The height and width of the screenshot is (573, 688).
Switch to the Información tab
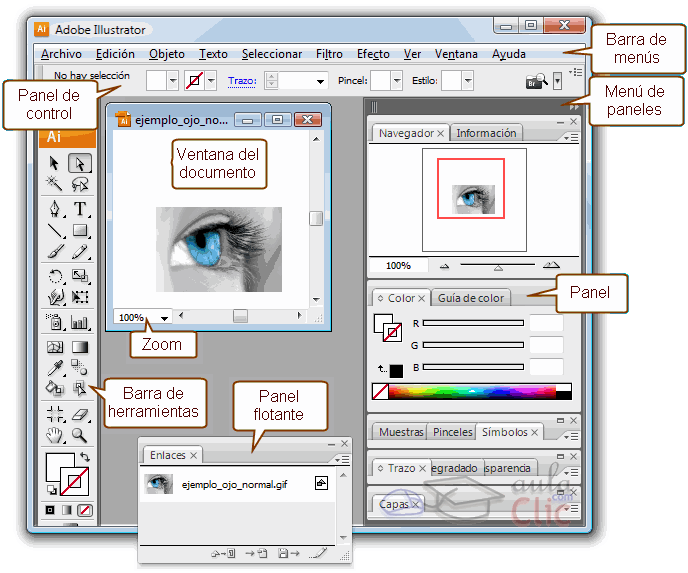486,133
